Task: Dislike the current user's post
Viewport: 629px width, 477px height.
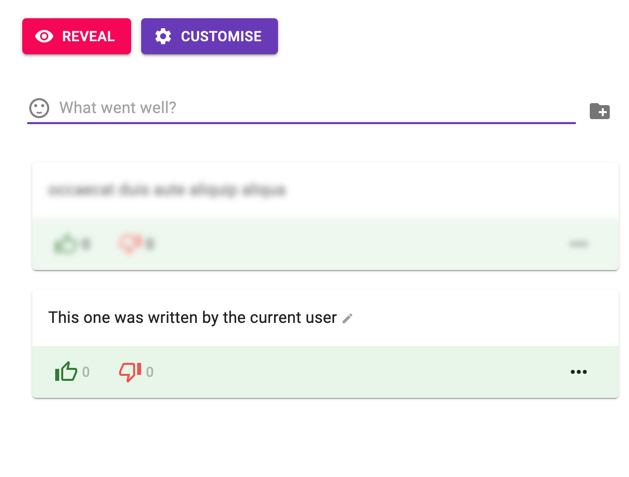Action: click(130, 372)
